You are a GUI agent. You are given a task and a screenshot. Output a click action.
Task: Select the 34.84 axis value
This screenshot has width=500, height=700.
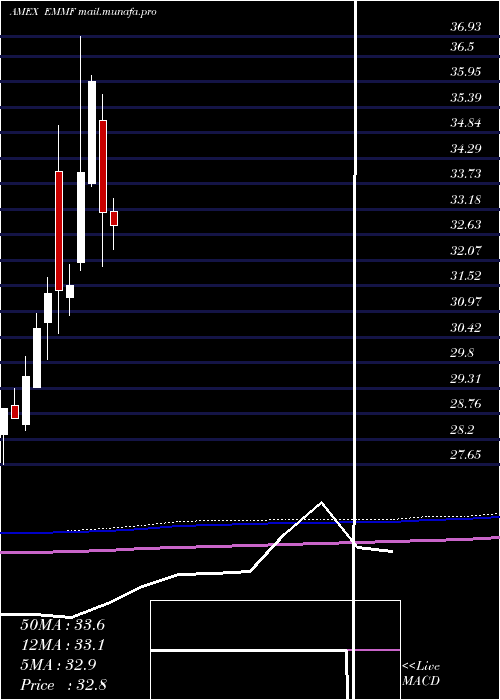[466, 123]
